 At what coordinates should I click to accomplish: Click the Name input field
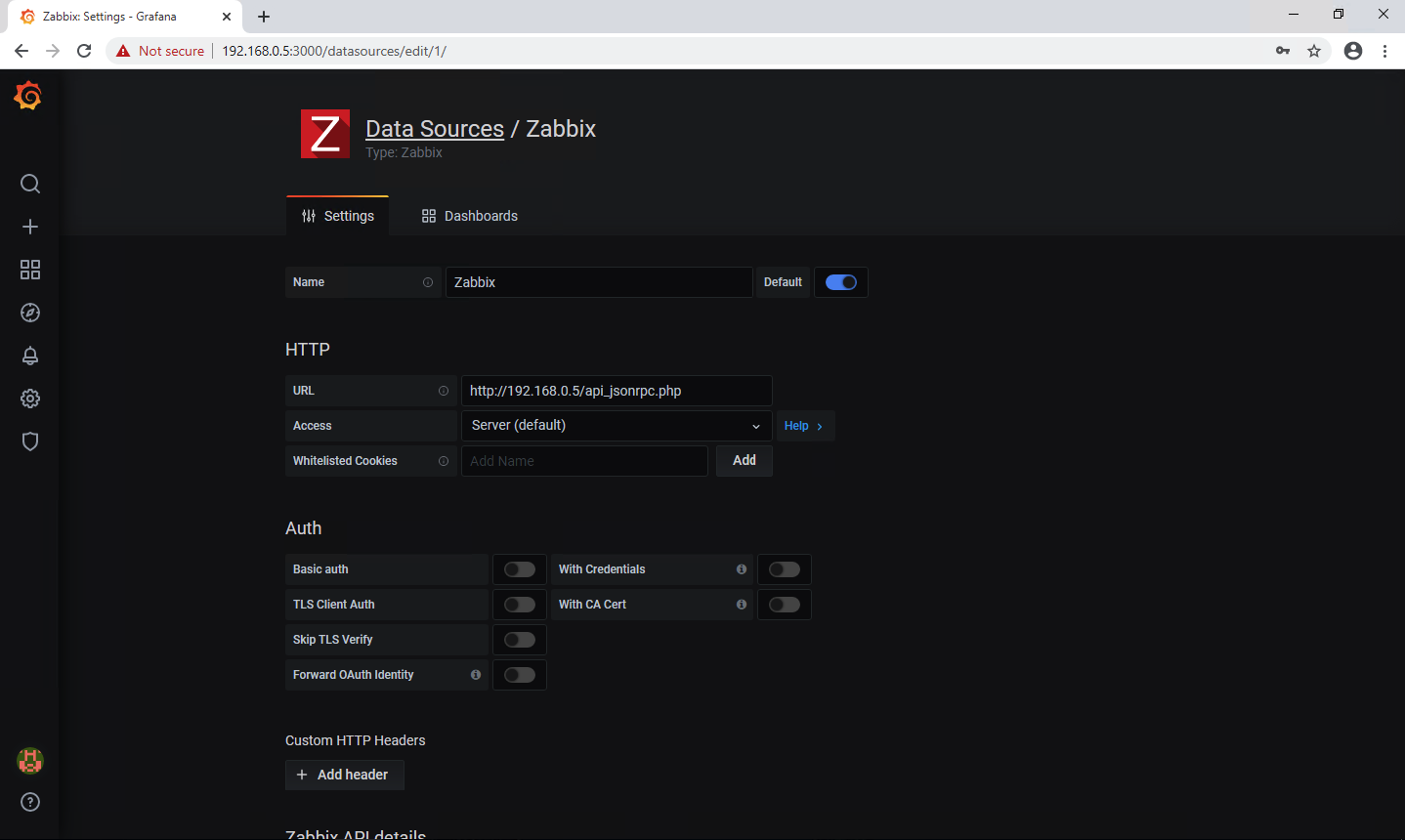pos(599,282)
